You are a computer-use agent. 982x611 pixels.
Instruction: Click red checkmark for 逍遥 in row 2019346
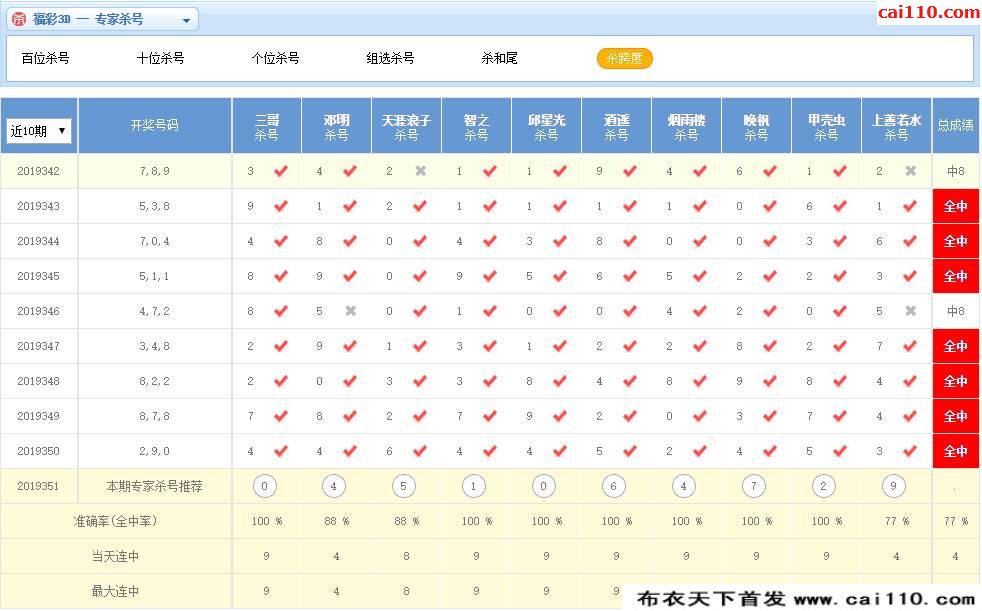click(x=630, y=311)
